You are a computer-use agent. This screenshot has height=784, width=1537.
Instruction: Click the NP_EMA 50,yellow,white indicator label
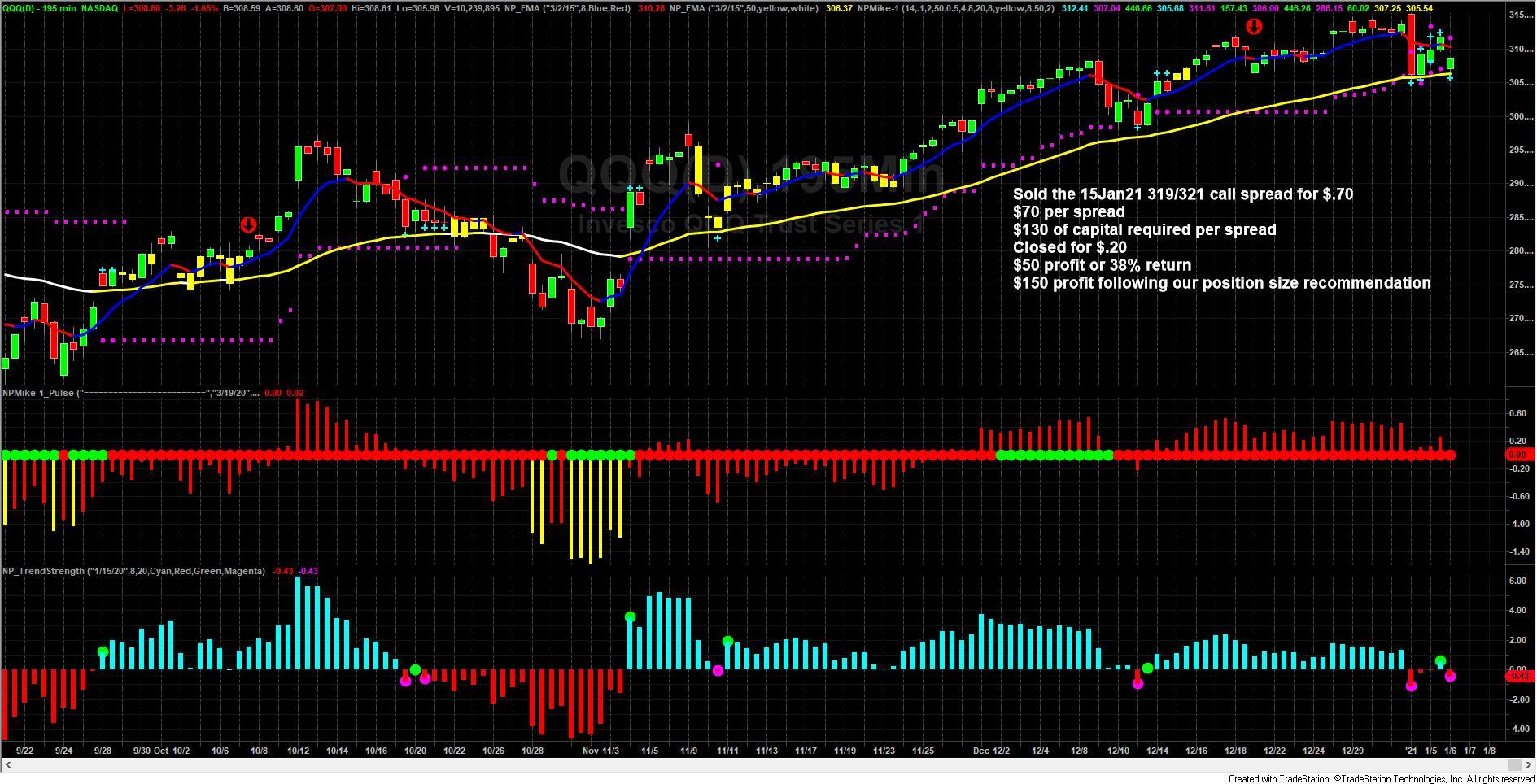click(744, 8)
